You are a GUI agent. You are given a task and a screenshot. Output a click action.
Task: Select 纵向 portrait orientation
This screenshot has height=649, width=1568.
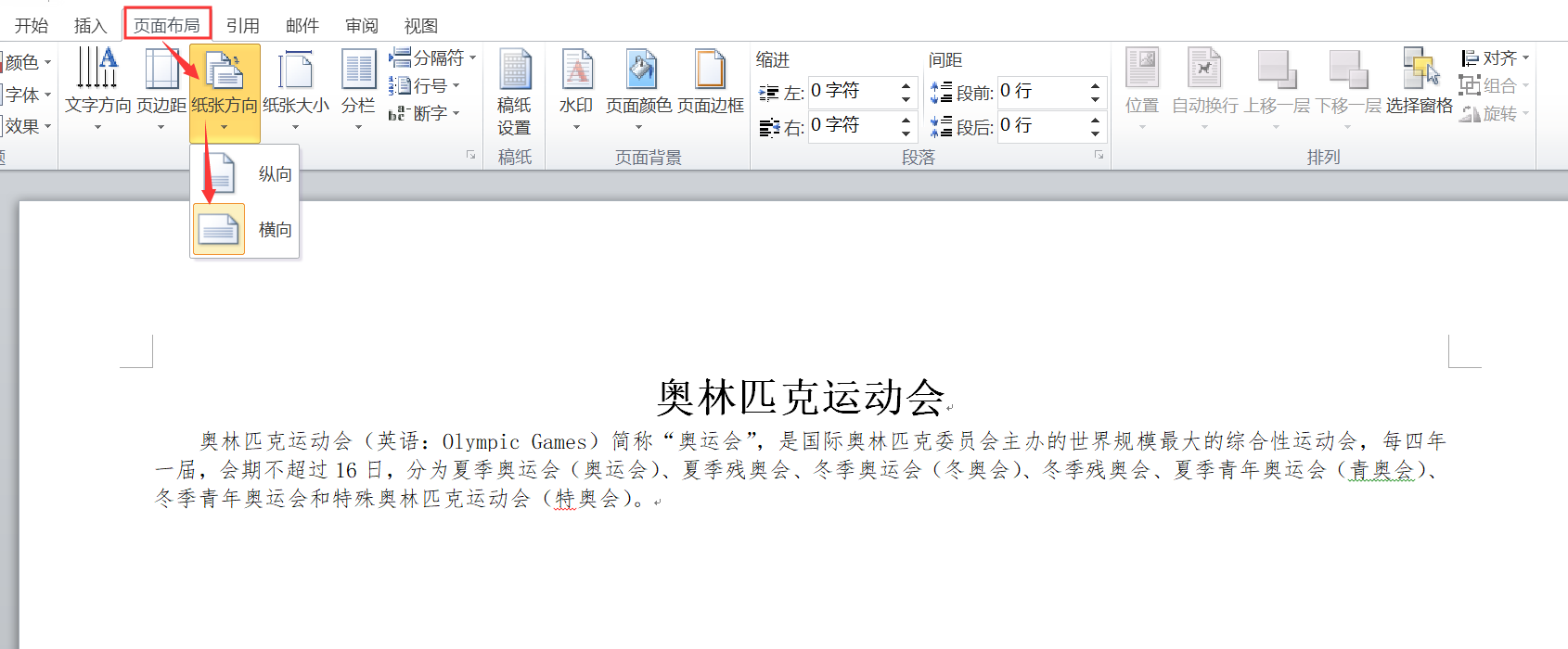(x=245, y=173)
